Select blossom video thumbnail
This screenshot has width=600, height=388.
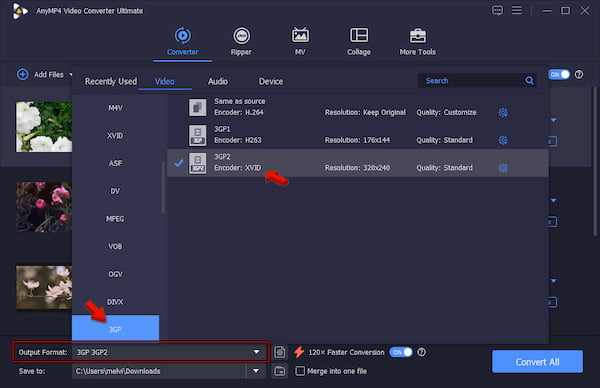click(x=44, y=287)
